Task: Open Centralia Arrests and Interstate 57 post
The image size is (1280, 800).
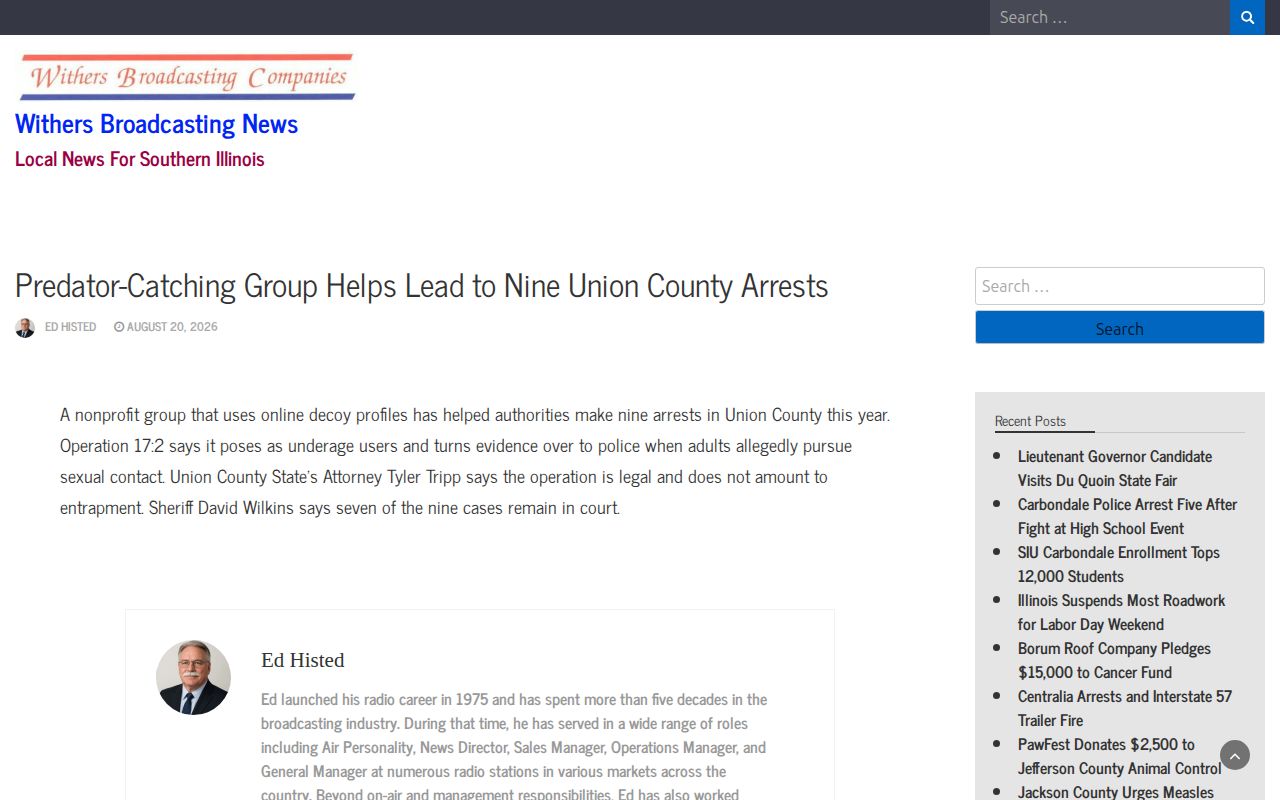Action: click(1125, 708)
